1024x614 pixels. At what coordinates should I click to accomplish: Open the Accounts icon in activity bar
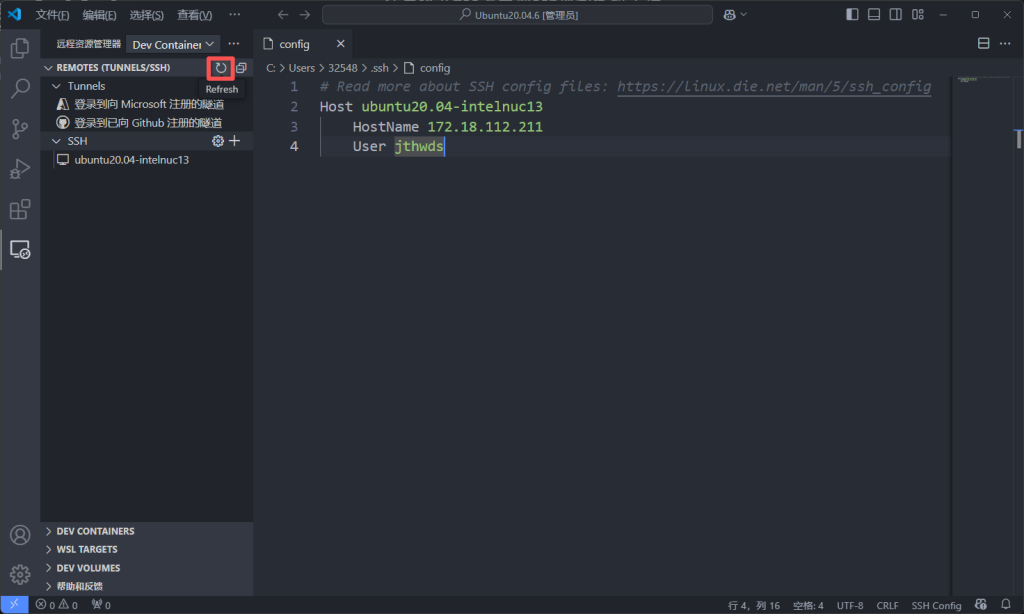click(x=19, y=535)
